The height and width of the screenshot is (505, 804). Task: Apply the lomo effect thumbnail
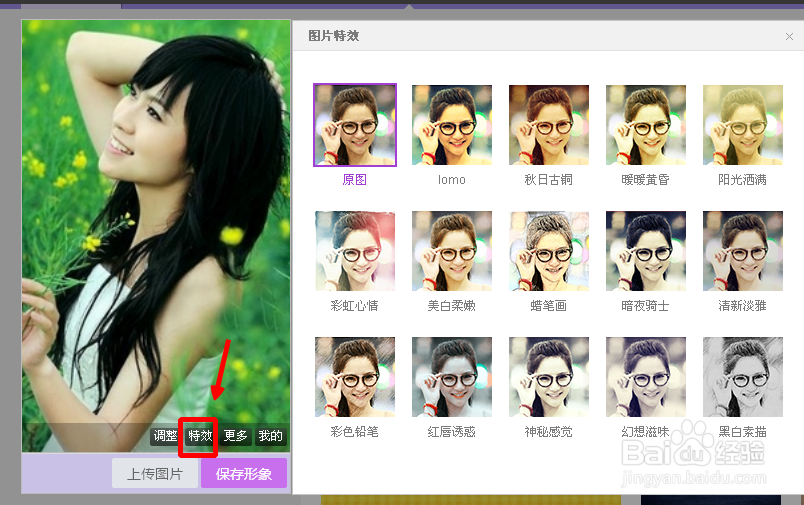pyautogui.click(x=452, y=125)
